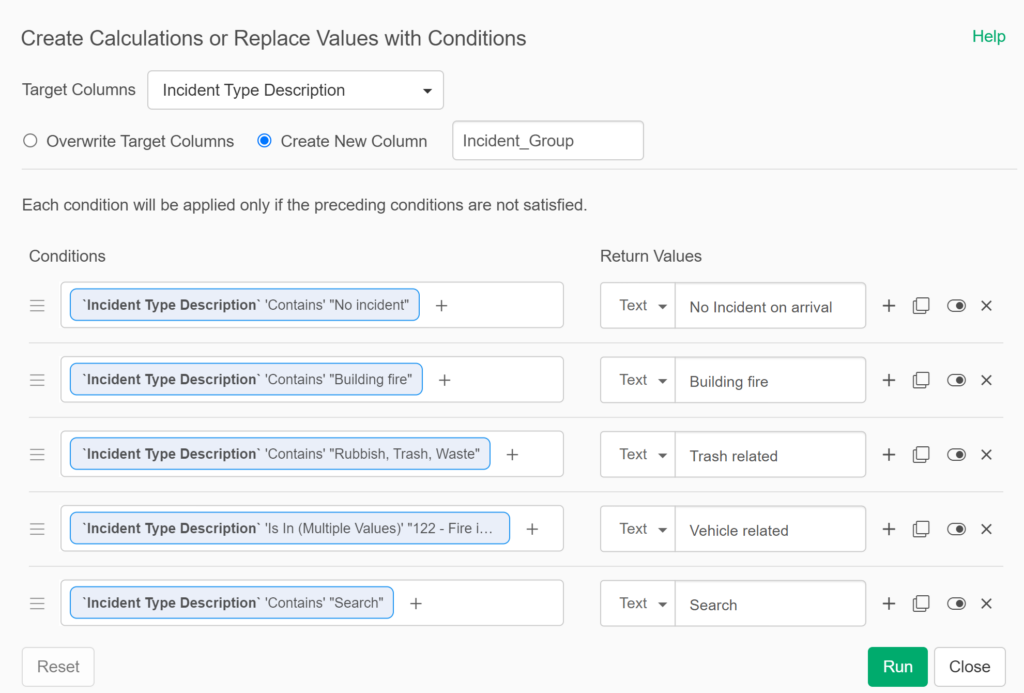1024x693 pixels.
Task: Toggle the Building fire condition on or off
Action: tap(956, 380)
